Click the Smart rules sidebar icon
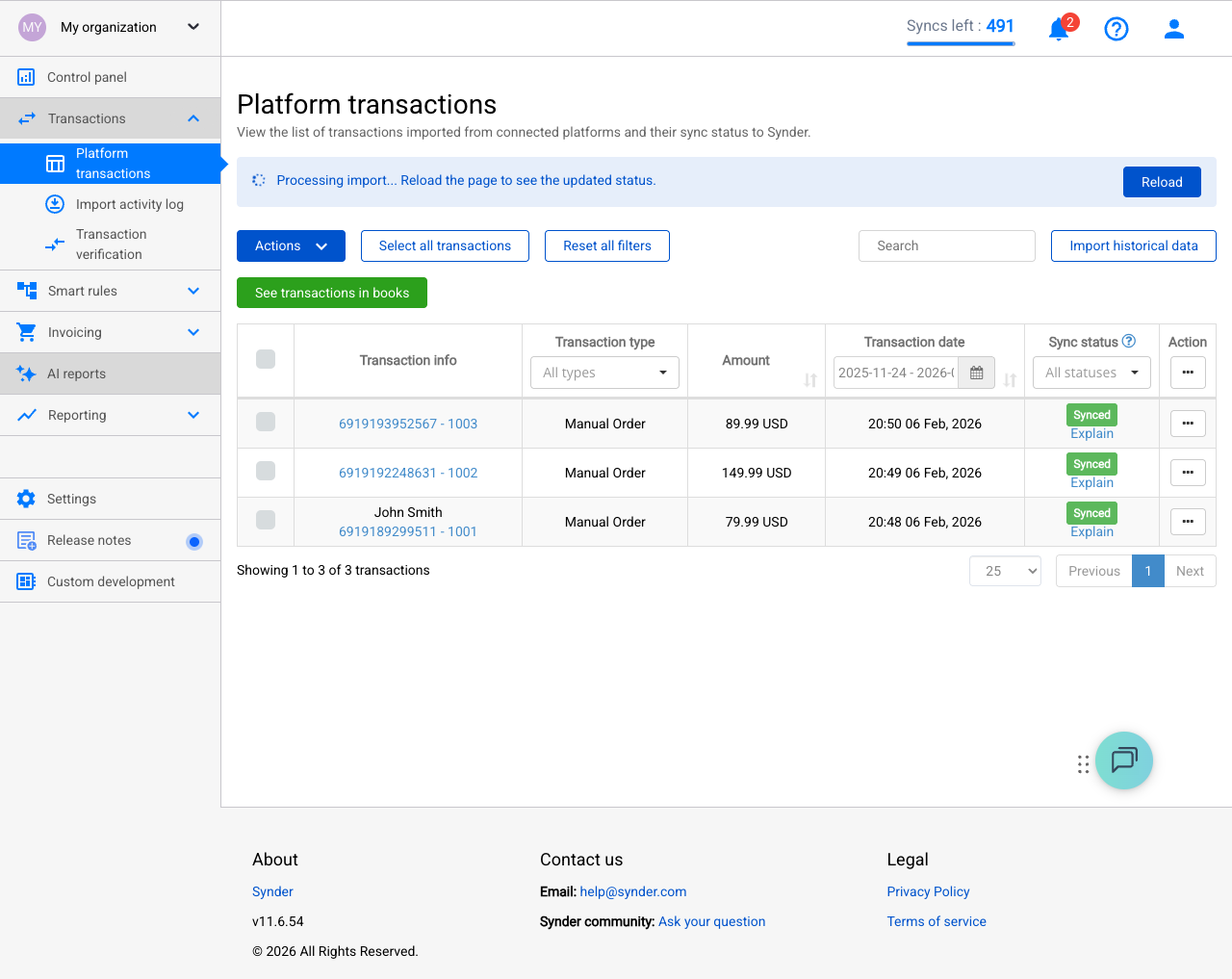 [x=24, y=290]
